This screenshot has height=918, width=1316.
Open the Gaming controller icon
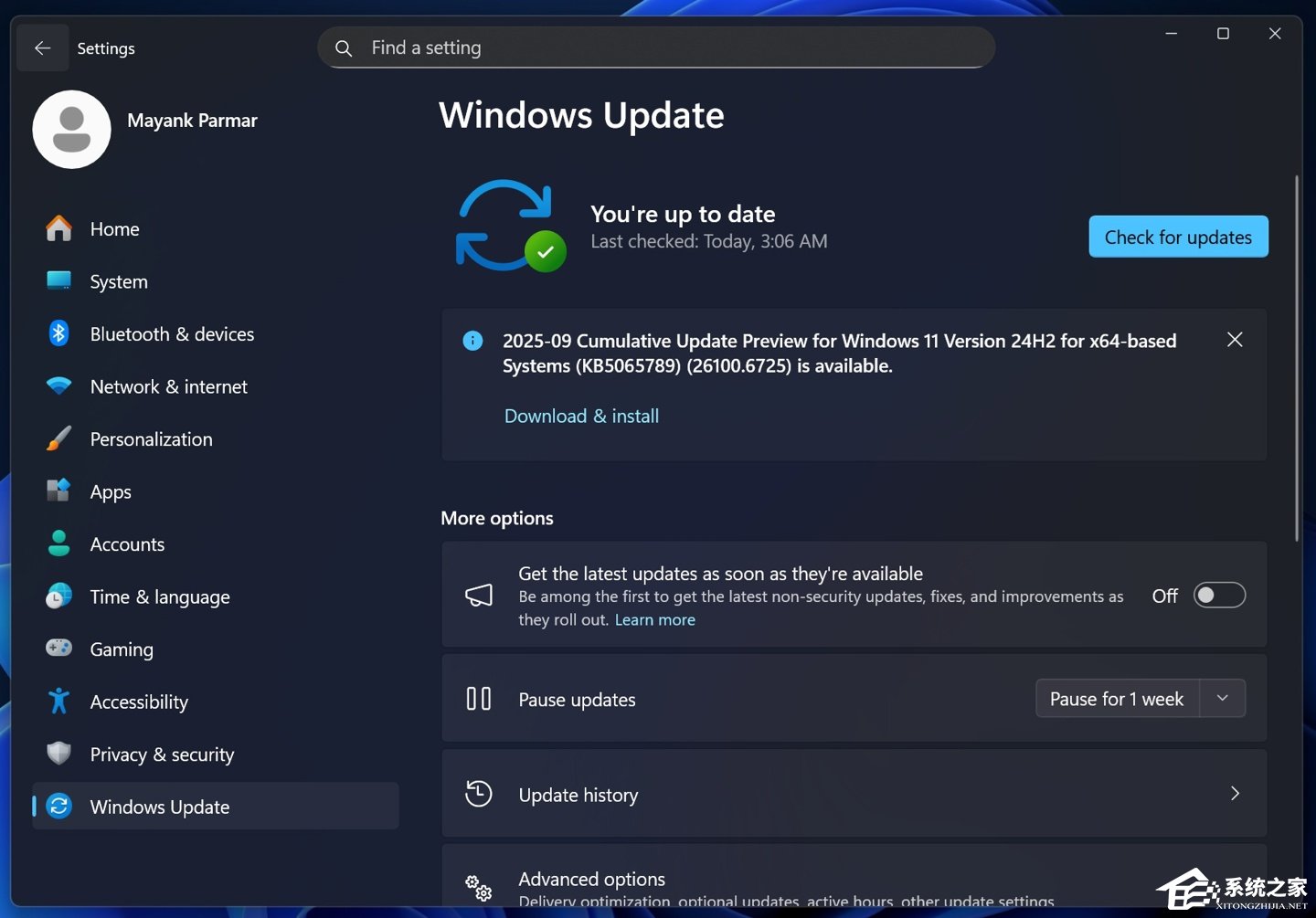(x=58, y=649)
